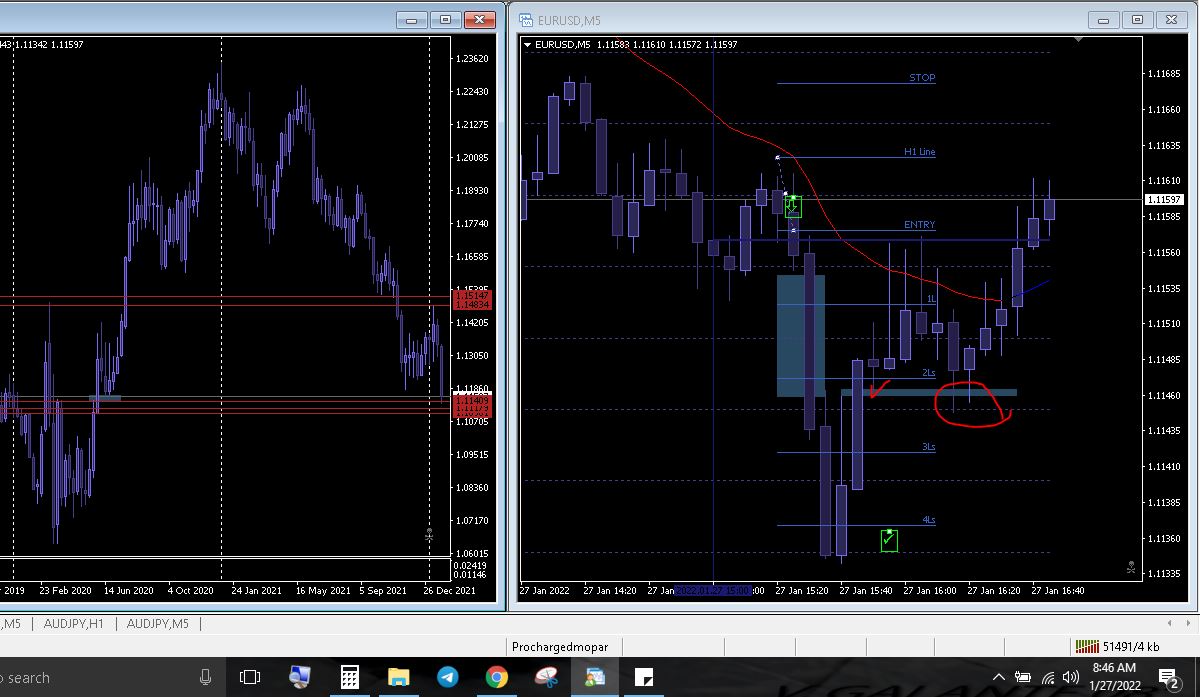Select the 3Ls level label
1200x697 pixels.
tap(929, 447)
